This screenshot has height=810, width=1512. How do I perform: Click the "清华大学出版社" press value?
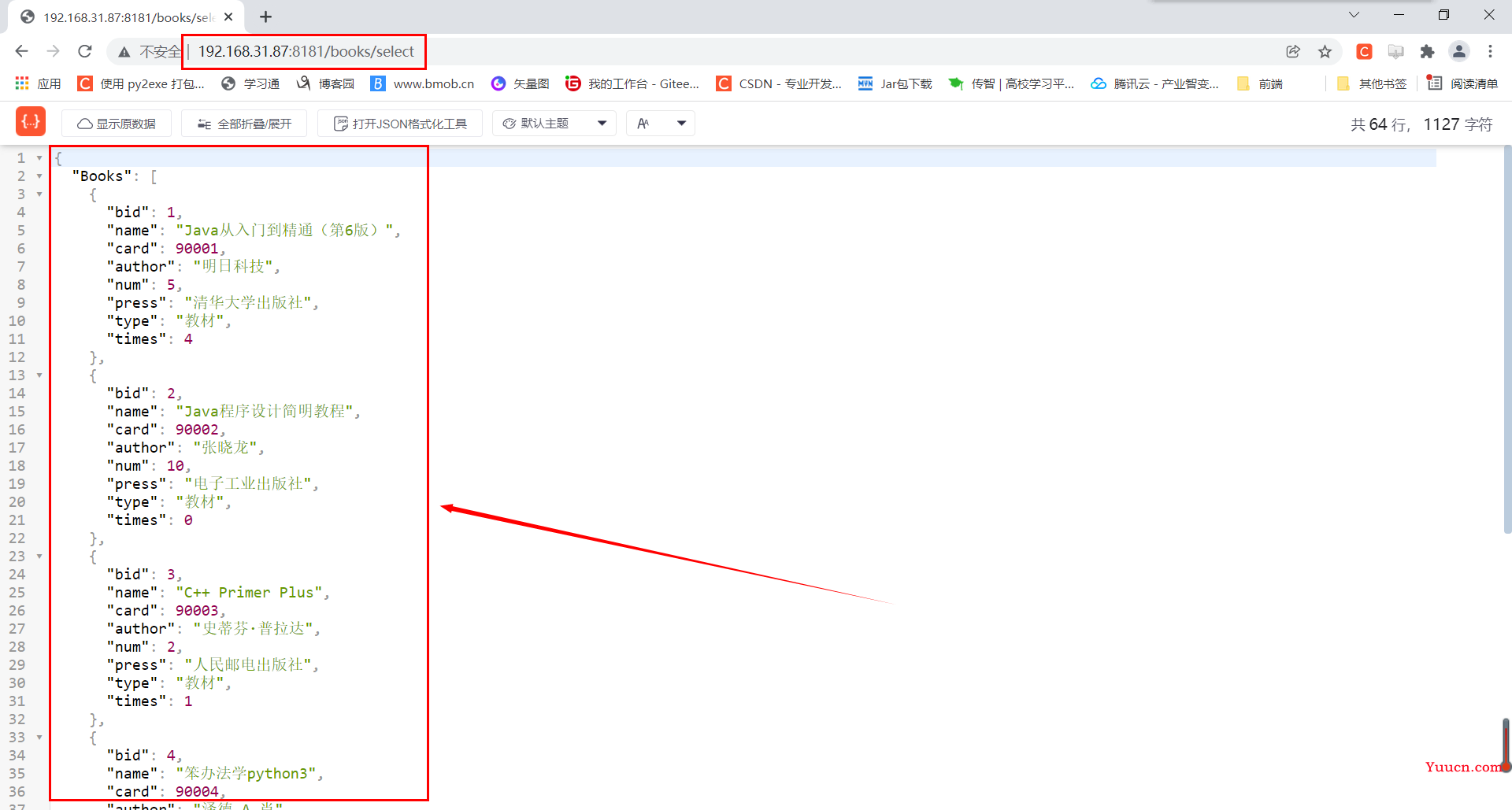249,303
